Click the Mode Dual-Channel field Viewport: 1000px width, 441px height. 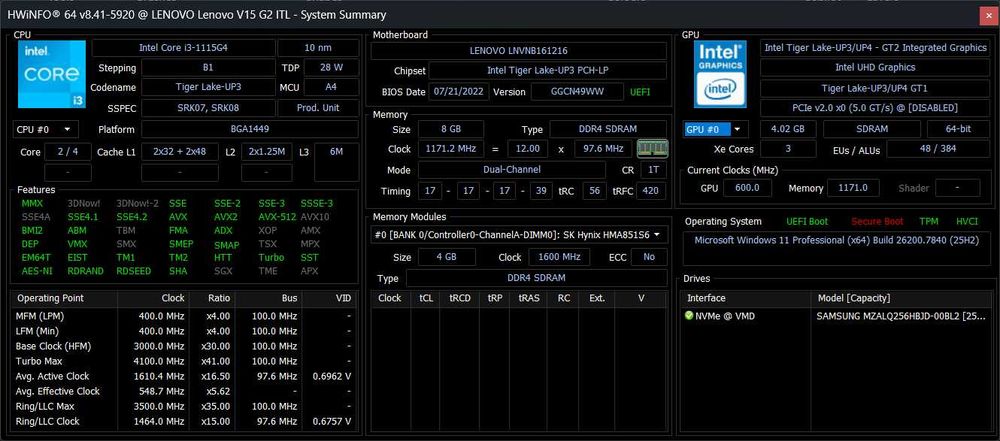pyautogui.click(x=511, y=170)
